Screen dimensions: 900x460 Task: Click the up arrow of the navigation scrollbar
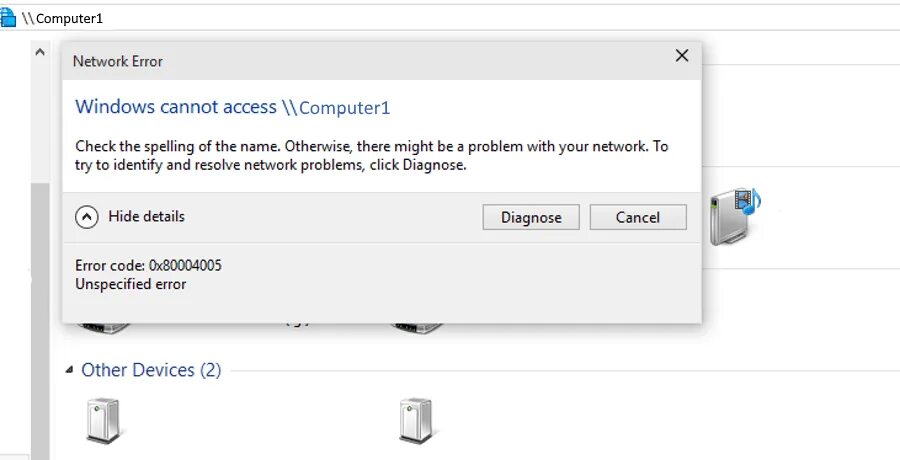click(40, 52)
